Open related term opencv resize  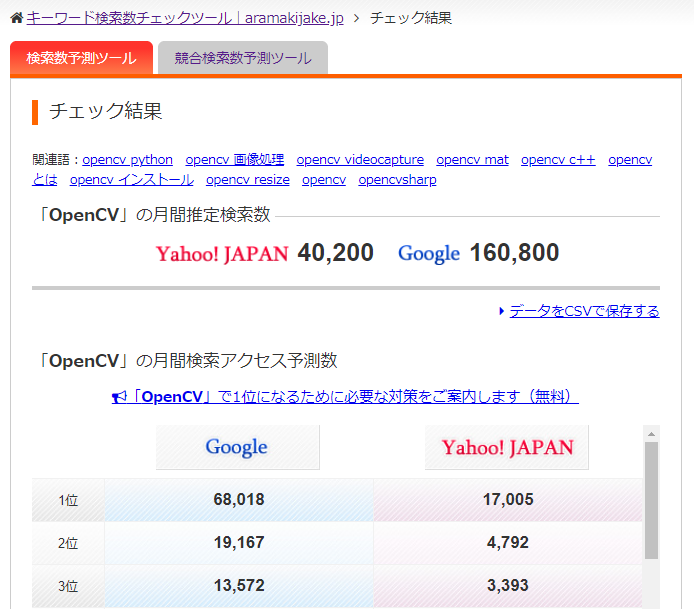pyautogui.click(x=248, y=180)
